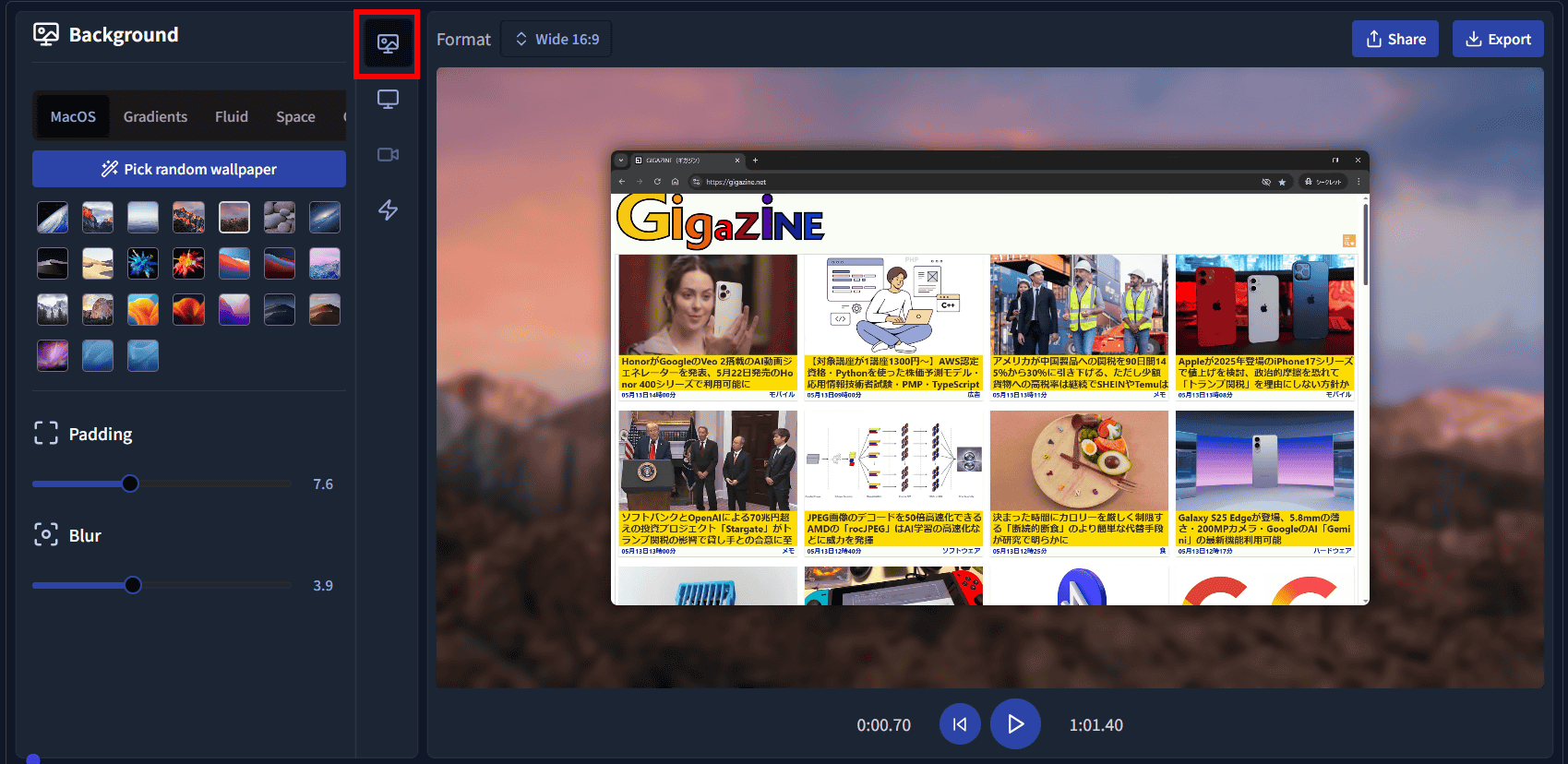Select the orange swirl on blue wallpaper
The height and width of the screenshot is (764, 1568).
[x=143, y=310]
